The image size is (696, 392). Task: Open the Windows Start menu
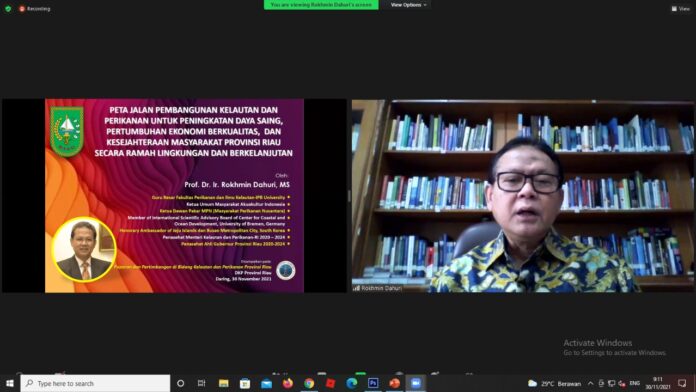(10, 383)
